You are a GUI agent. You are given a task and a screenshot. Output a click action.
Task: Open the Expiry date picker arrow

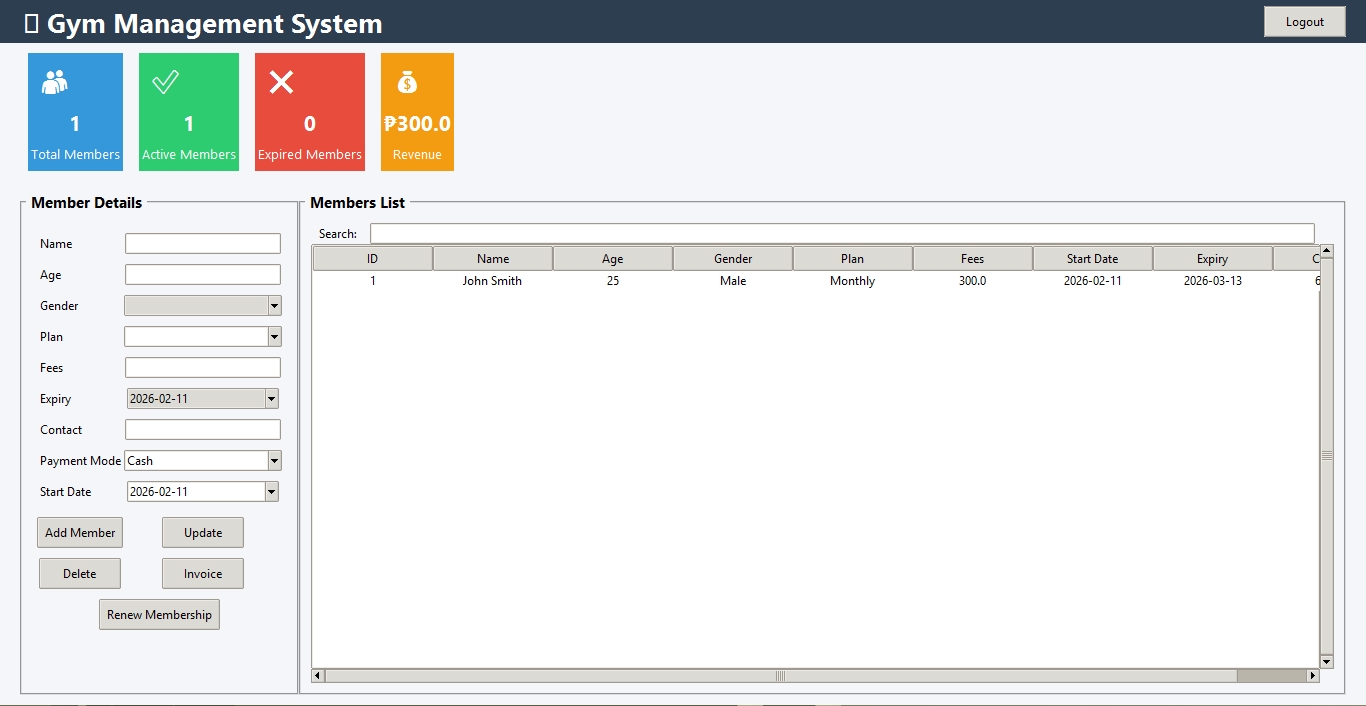[271, 399]
